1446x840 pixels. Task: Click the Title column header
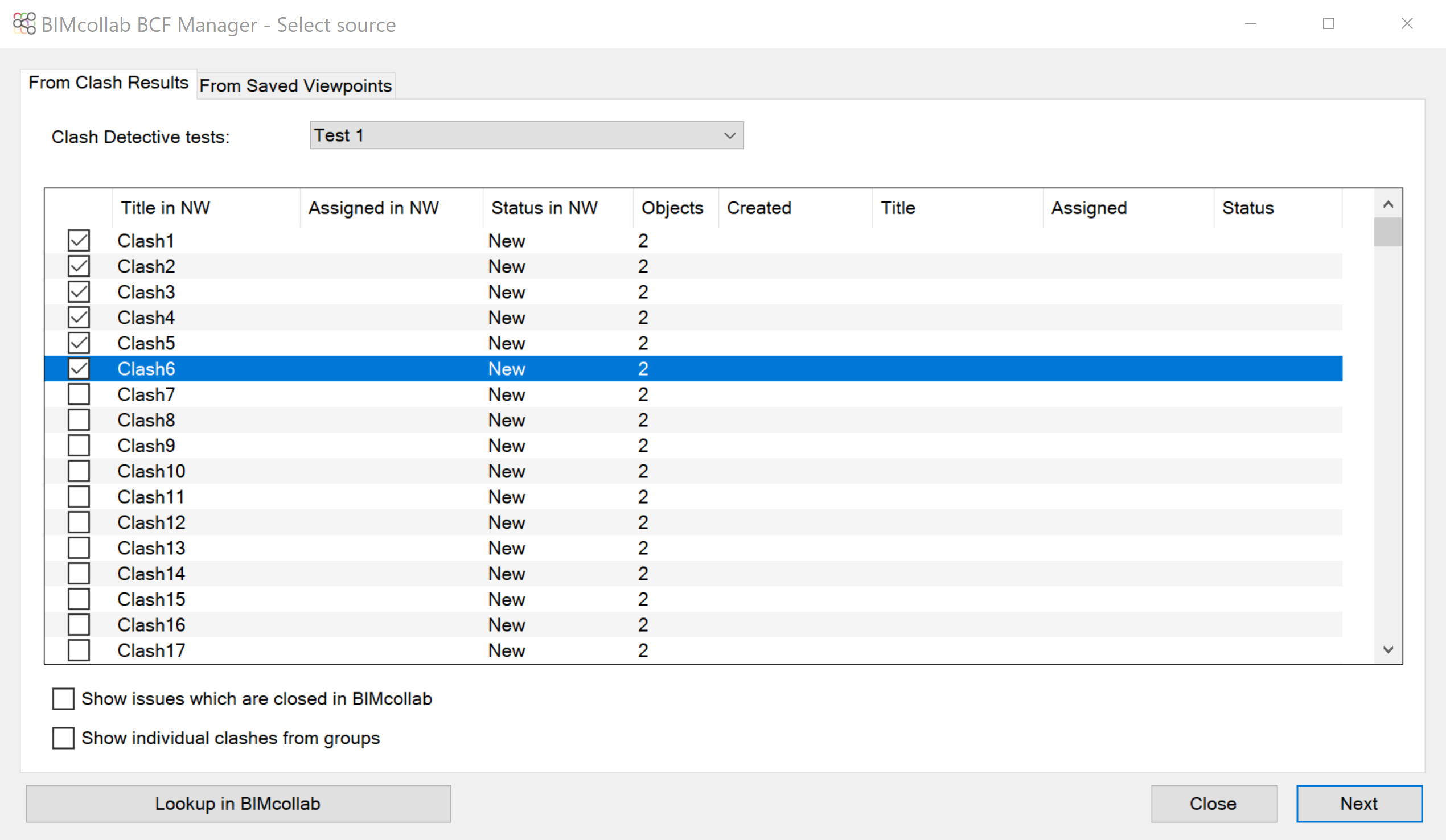(958, 208)
